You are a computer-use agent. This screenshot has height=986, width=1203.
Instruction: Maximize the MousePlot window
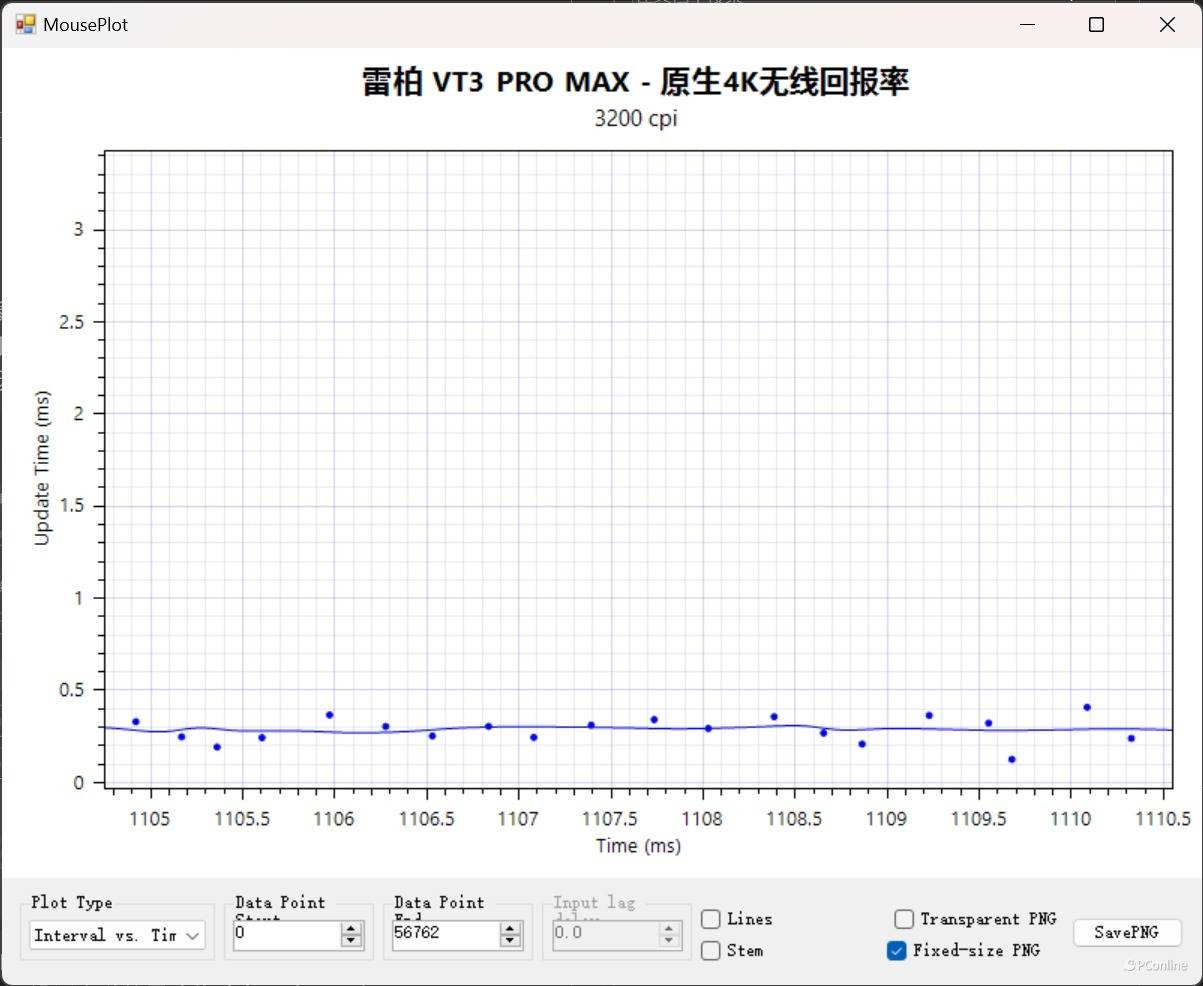[x=1096, y=25]
